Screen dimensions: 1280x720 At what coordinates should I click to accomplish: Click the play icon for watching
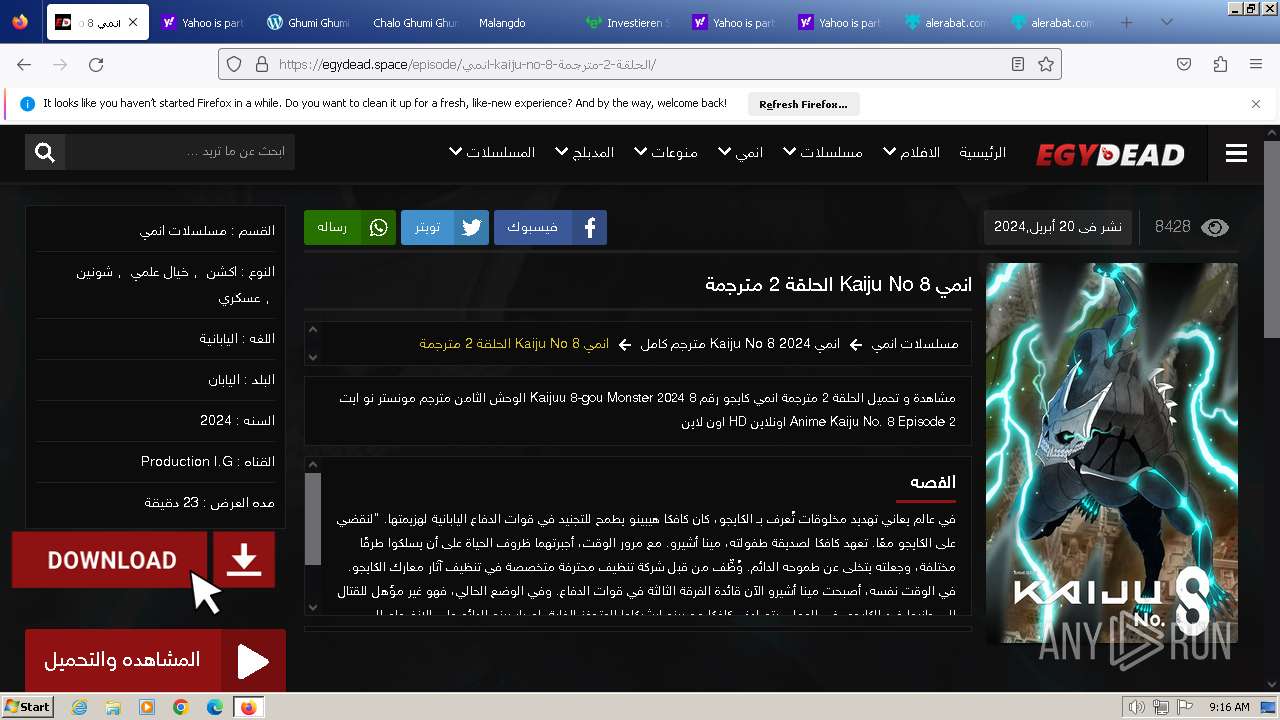252,661
